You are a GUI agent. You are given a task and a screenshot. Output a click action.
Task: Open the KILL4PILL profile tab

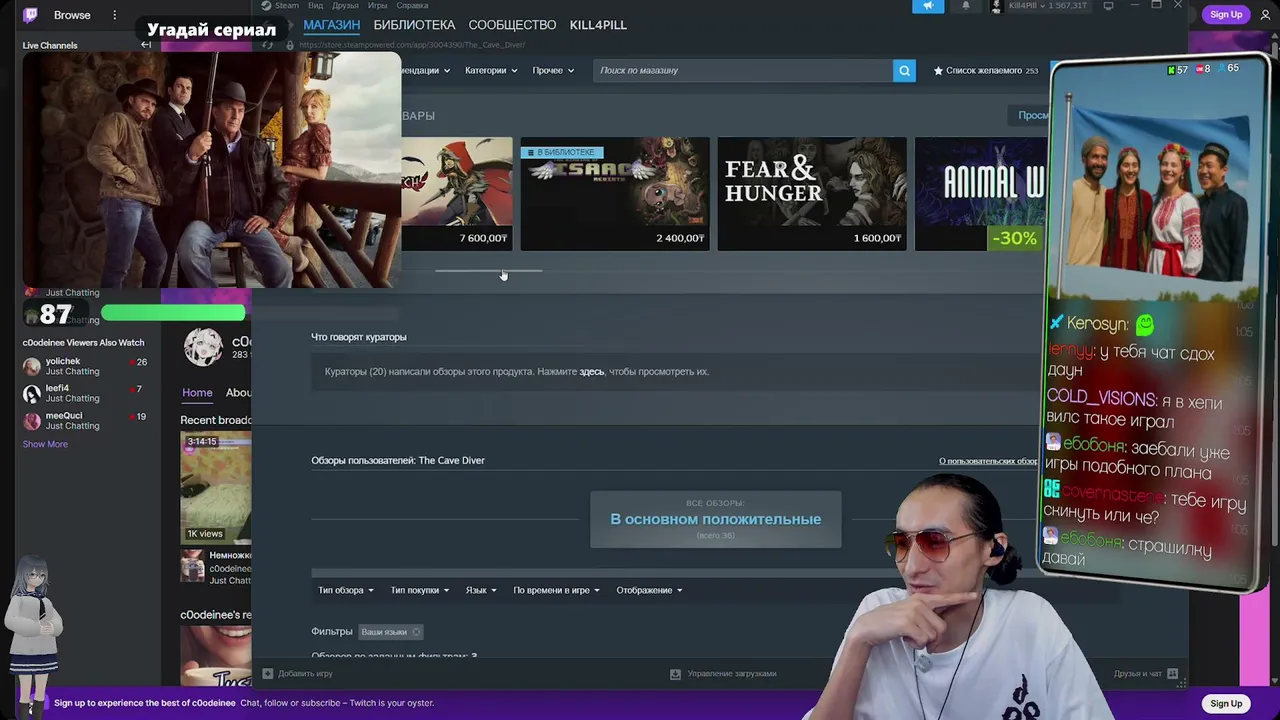click(x=598, y=25)
